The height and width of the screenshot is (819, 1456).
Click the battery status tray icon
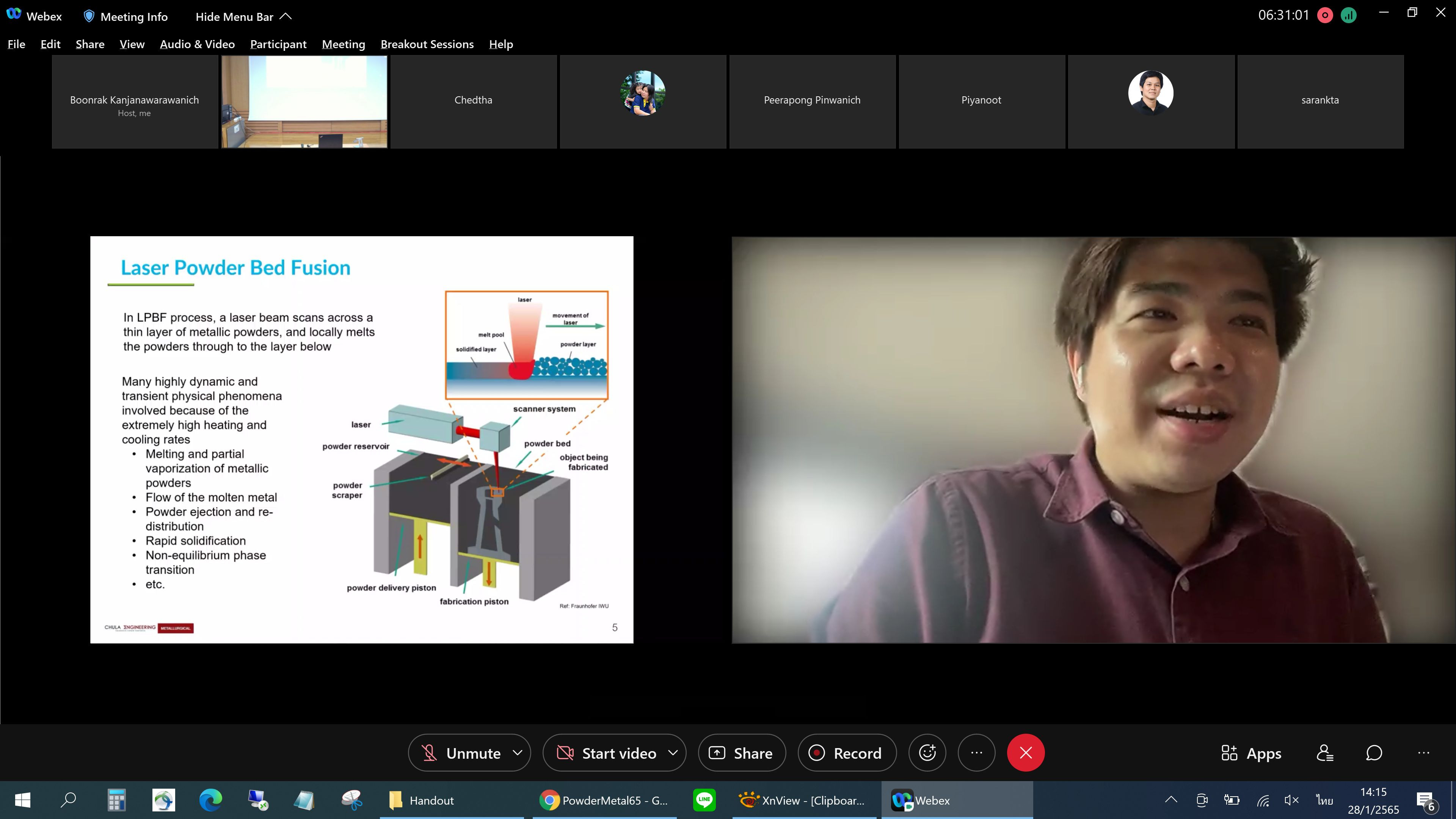point(1232,800)
